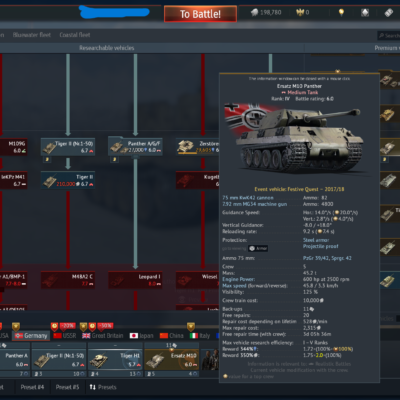Image resolution: width=400 pixels, height=400 pixels.
Task: Select Tiger II (H) in research tree
Action: coord(68,180)
